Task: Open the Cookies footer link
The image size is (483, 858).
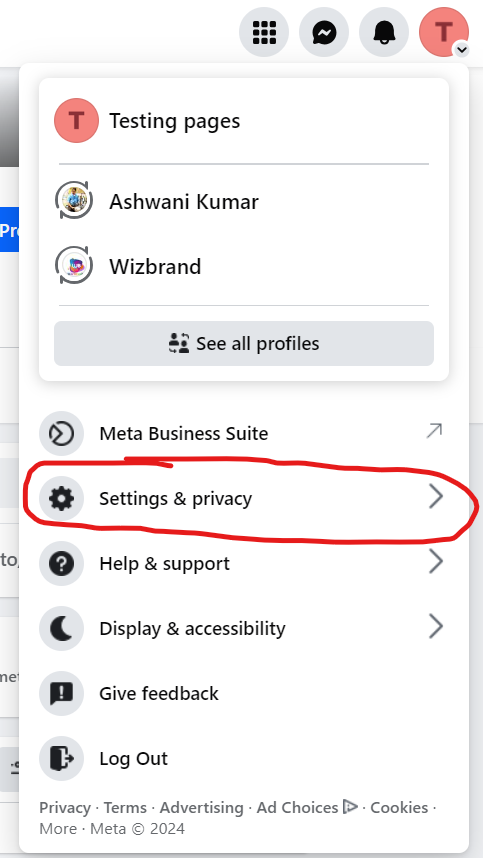Action: (399, 808)
